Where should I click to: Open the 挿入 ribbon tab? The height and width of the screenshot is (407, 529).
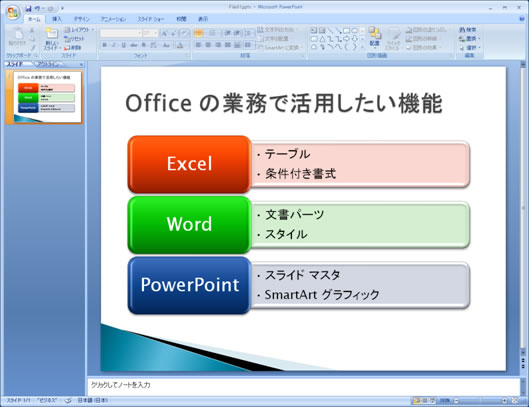(x=57, y=19)
